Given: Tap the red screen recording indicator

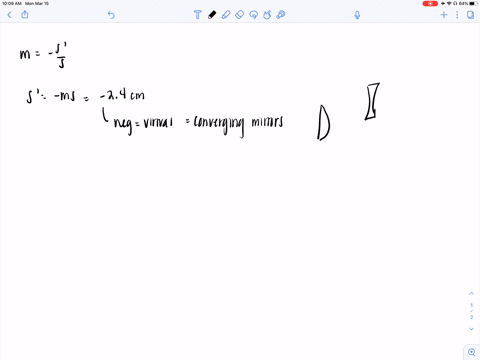Looking at the screenshot, I should (430, 3).
